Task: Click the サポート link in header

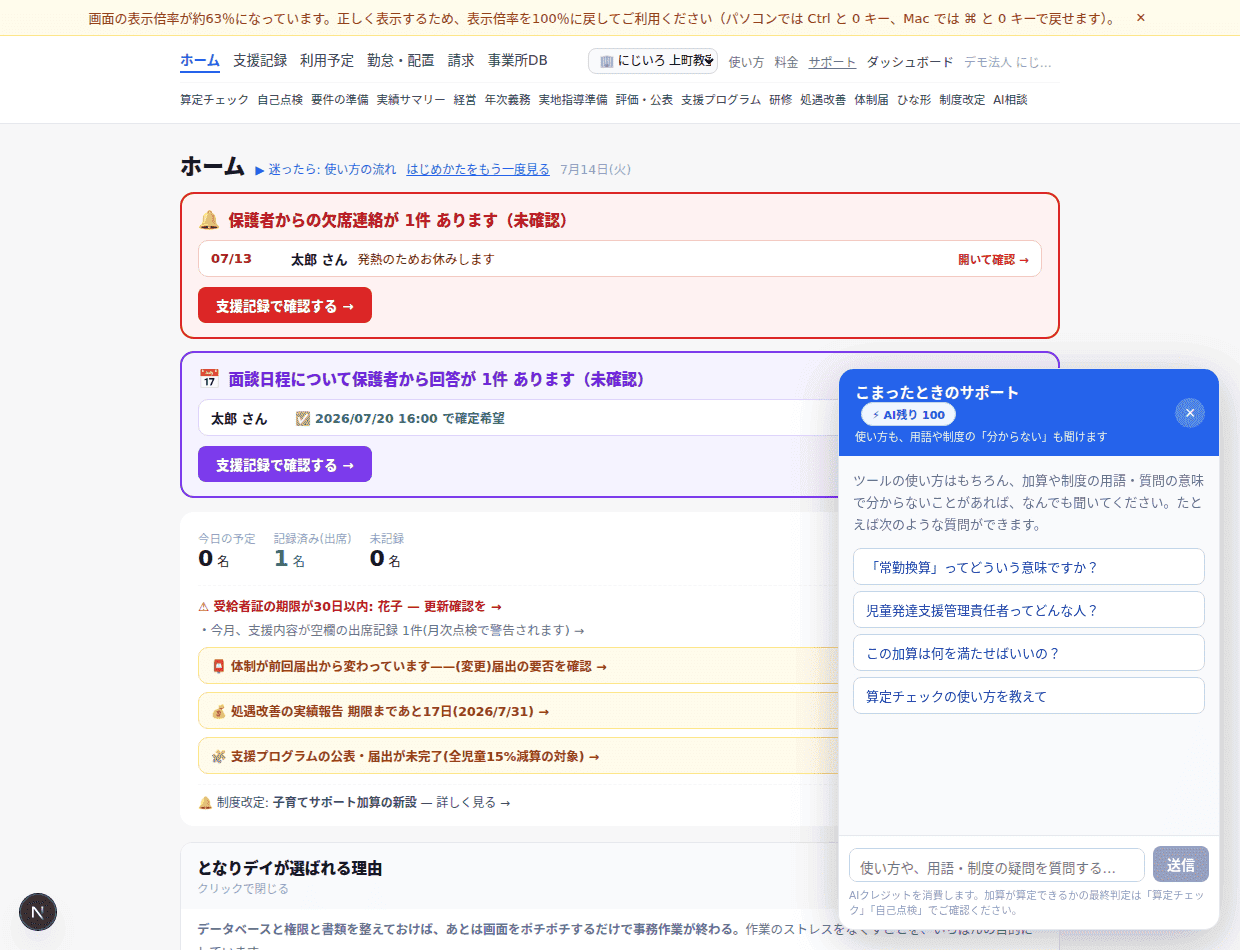Action: click(832, 62)
